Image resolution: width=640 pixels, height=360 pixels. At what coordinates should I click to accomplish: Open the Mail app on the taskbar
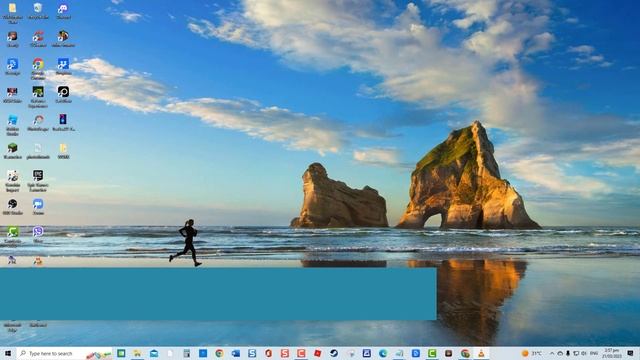pos(154,353)
